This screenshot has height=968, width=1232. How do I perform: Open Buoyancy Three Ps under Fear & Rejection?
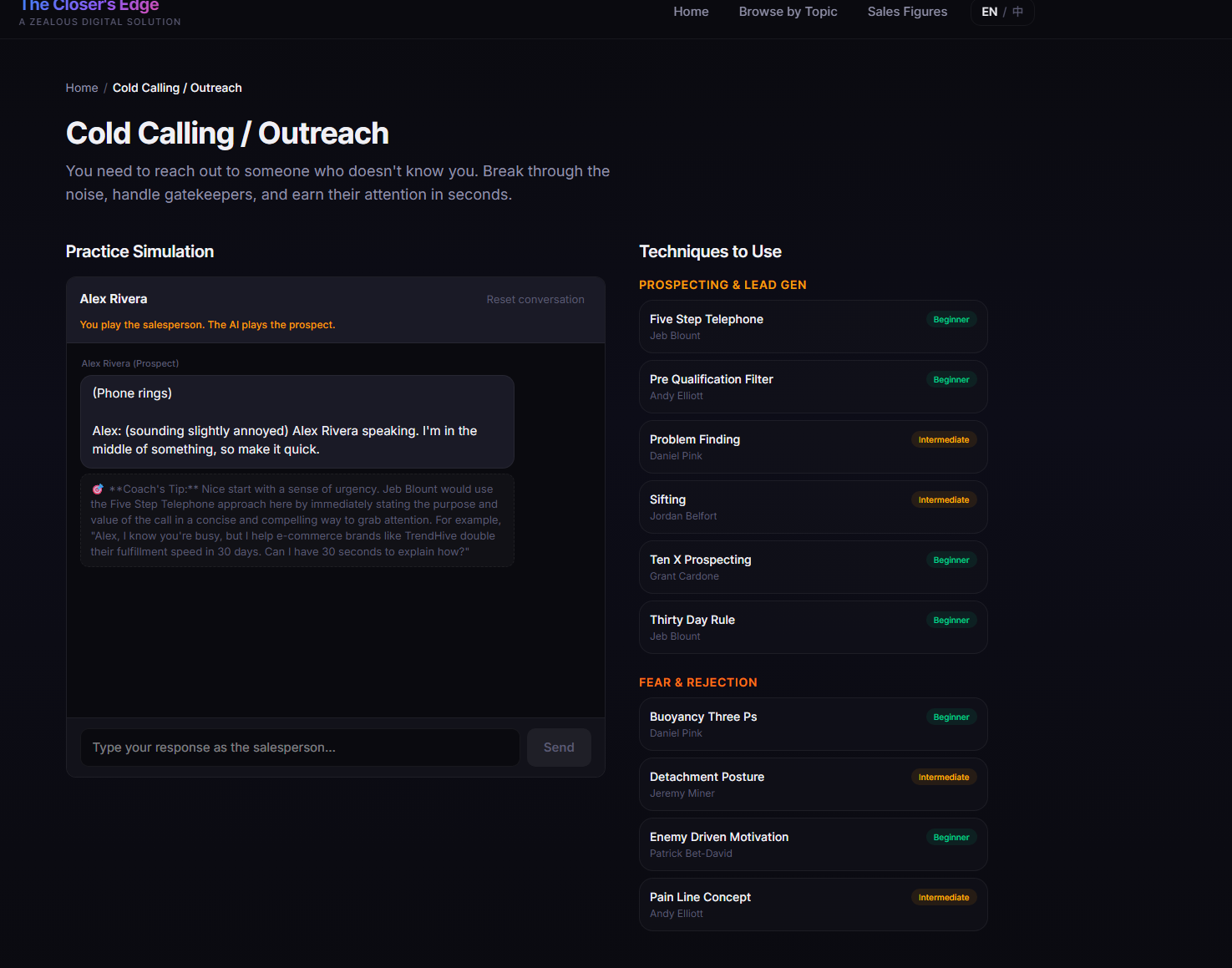(x=812, y=723)
